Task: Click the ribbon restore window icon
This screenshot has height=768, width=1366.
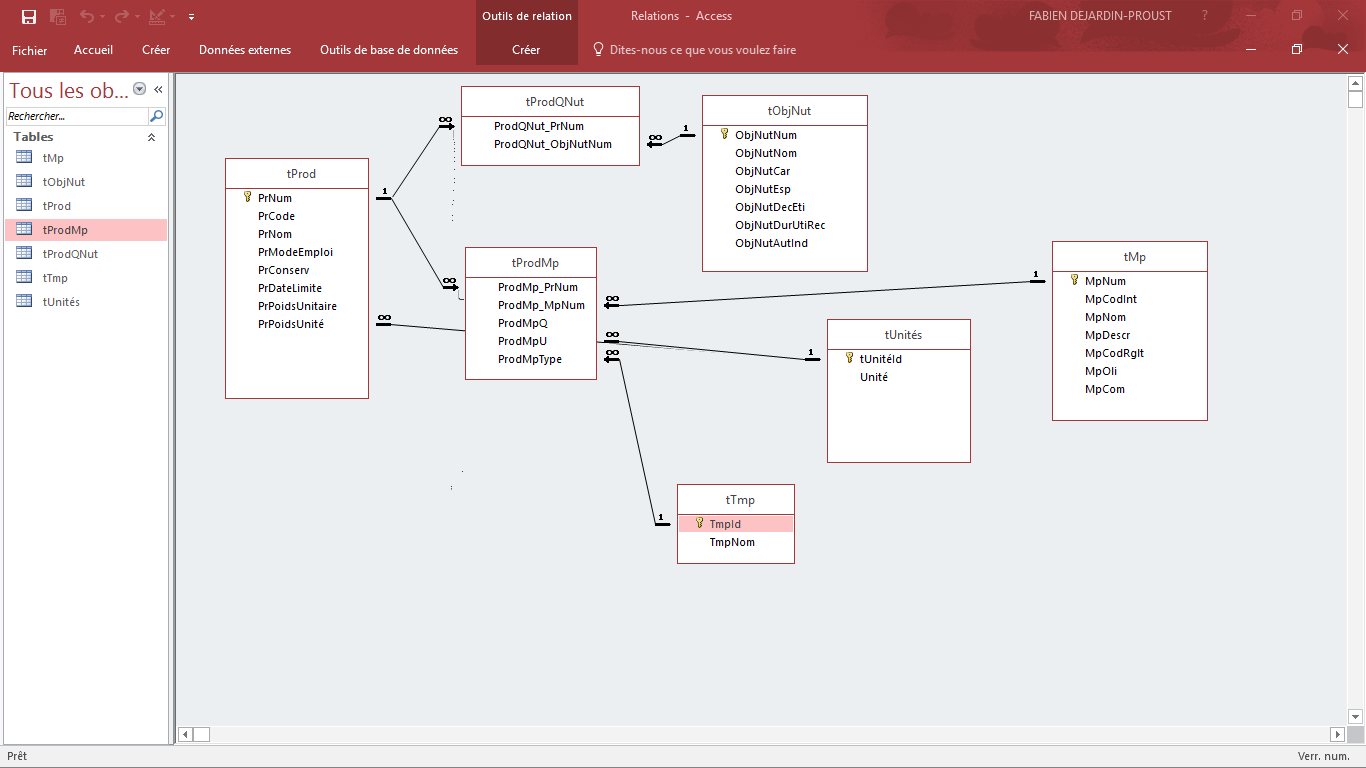Action: (x=1297, y=50)
